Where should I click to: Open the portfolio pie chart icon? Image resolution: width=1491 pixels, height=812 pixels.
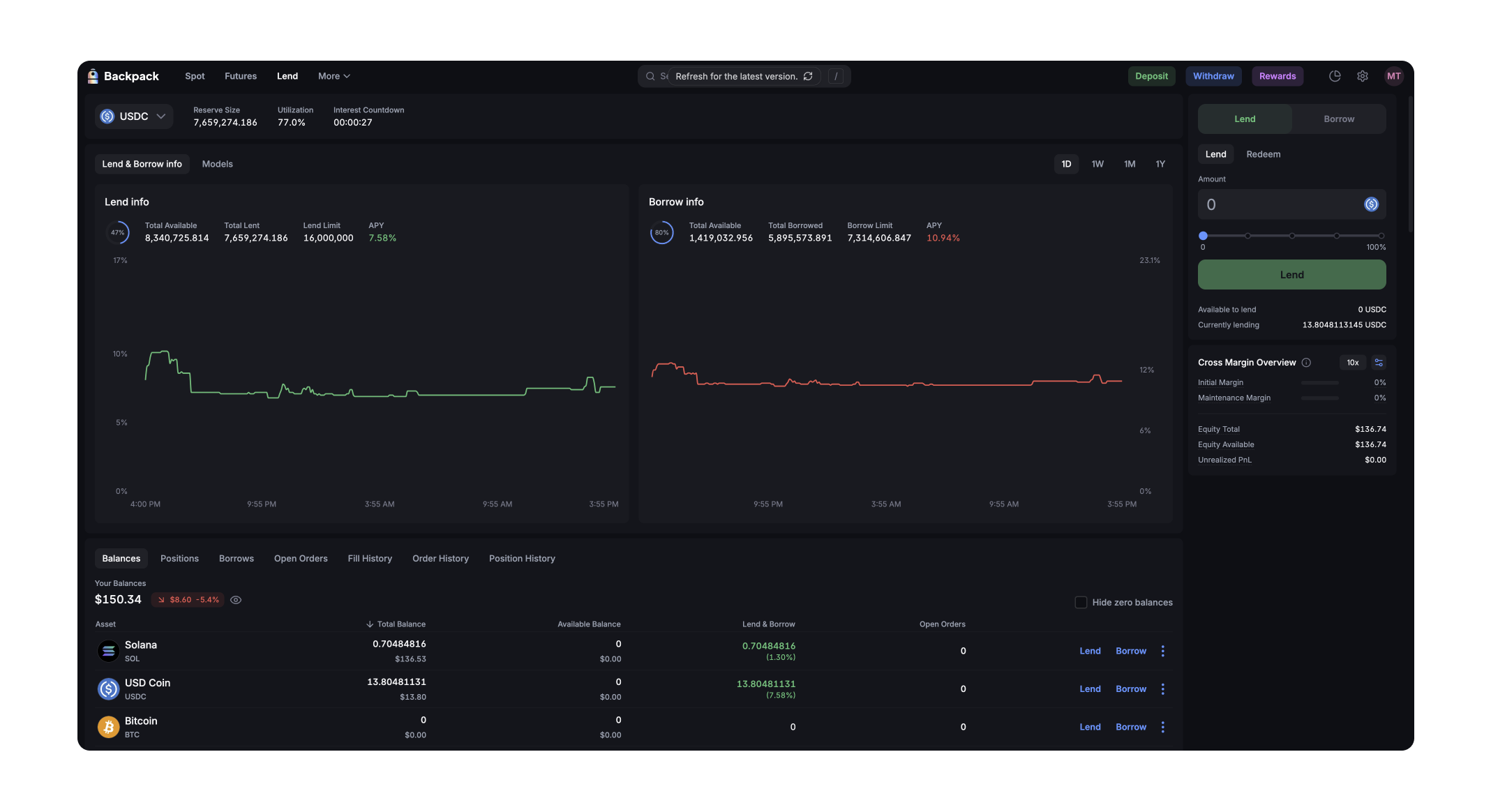click(1335, 76)
